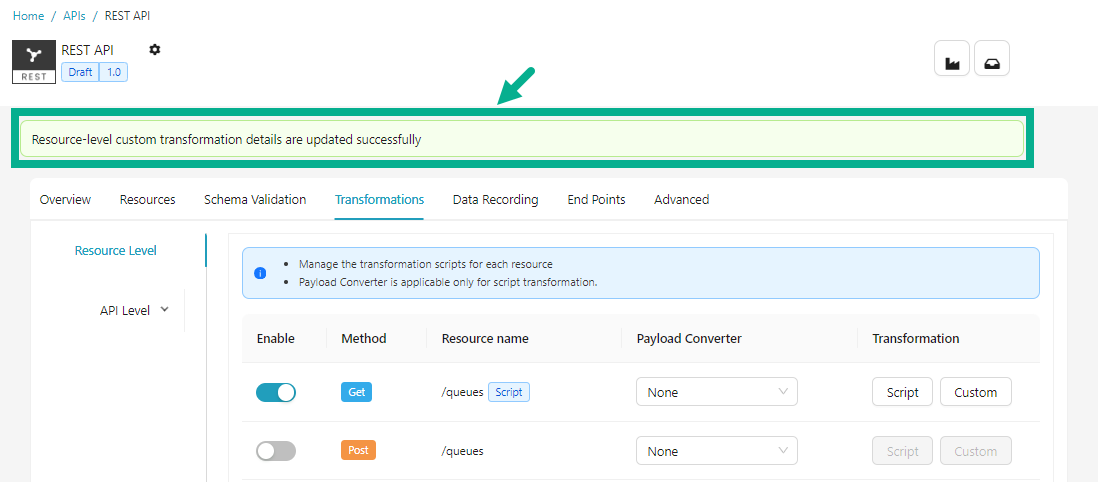Open Payload Converter dropdown for Get /queues

tap(716, 392)
